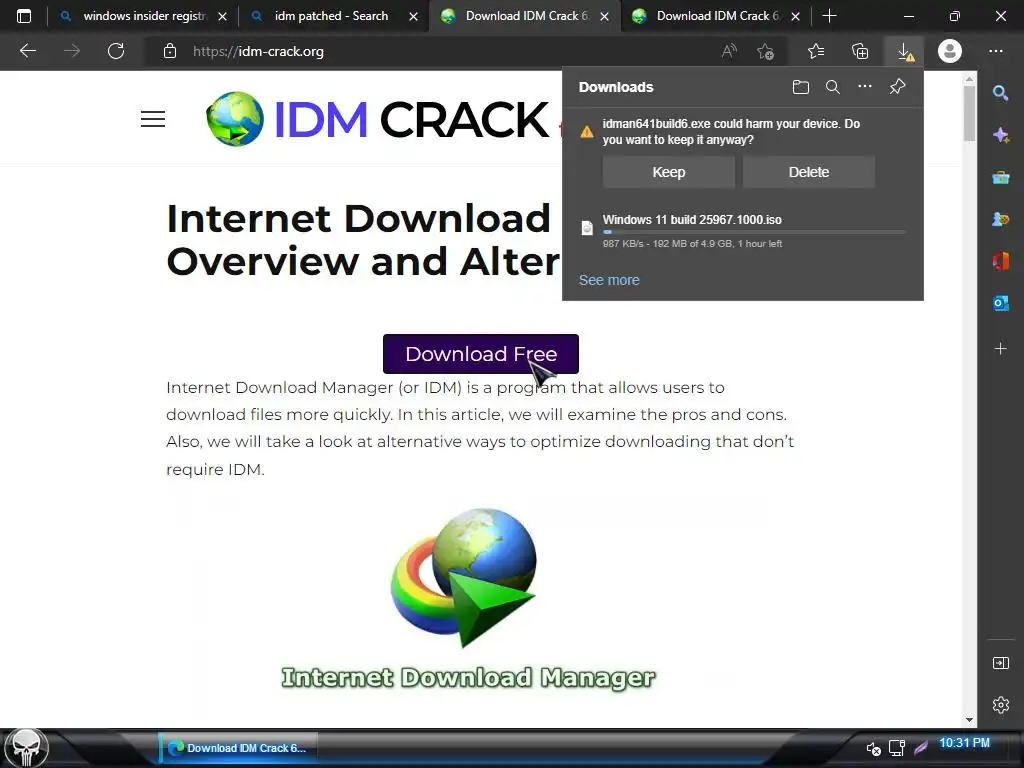This screenshot has width=1024, height=768.
Task: Open sidebar Outlook icon
Action: [1000, 303]
